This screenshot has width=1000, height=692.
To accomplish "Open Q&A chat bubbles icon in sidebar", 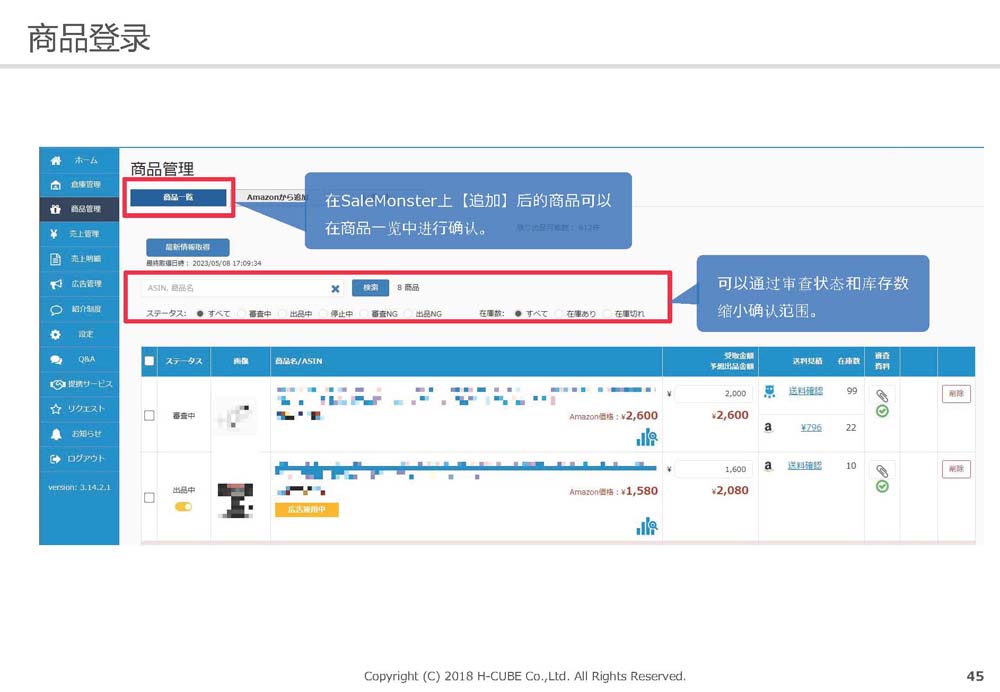I will click(56, 360).
